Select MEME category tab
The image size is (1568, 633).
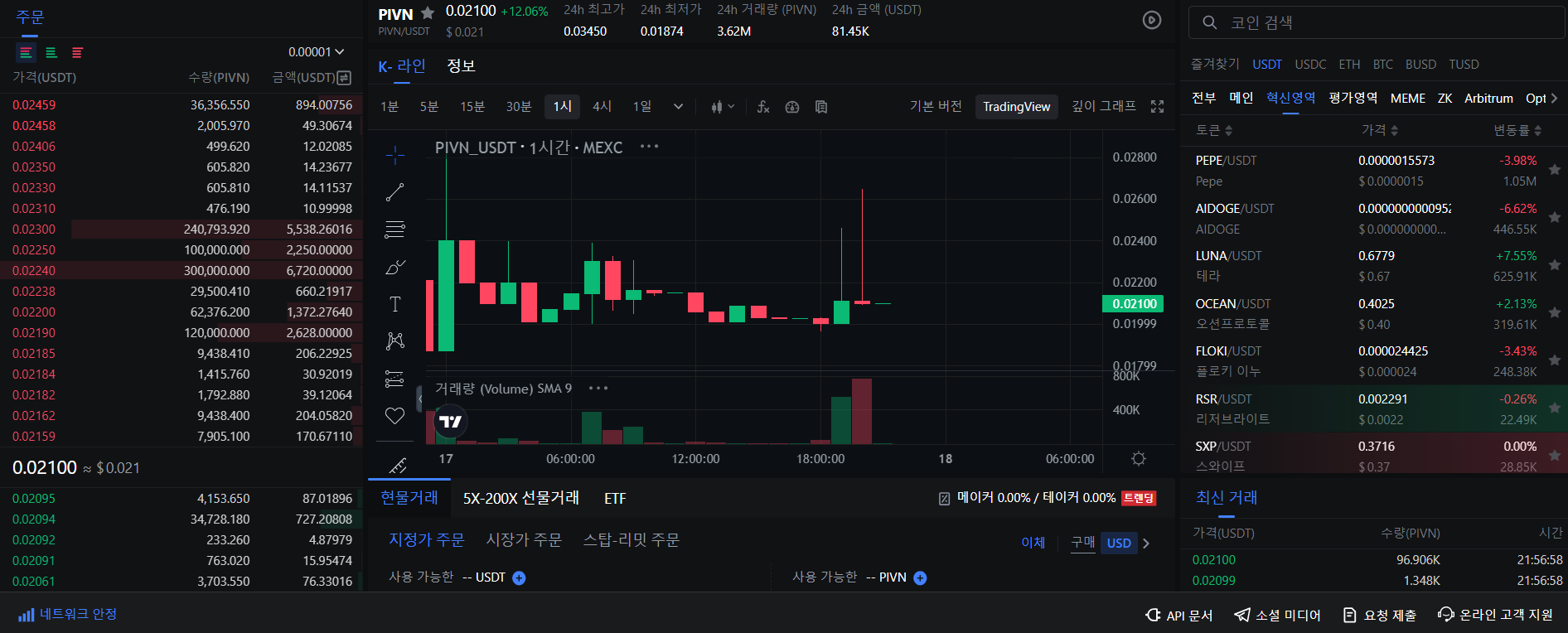[1407, 99]
